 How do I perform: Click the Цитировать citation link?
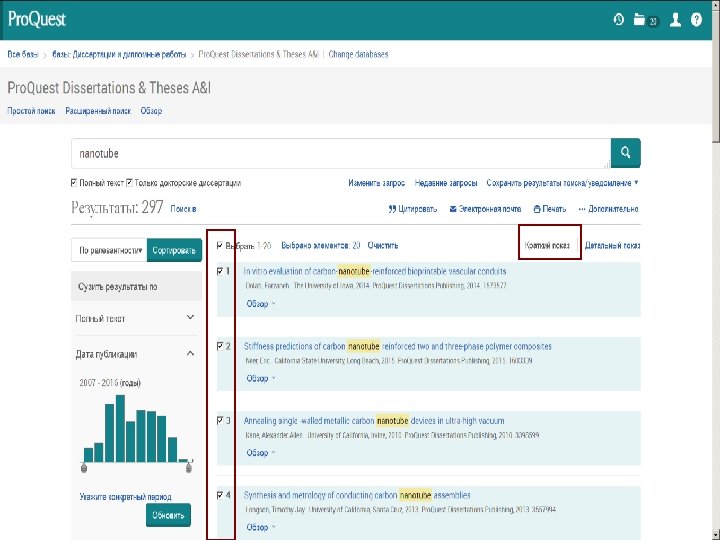[x=412, y=209]
